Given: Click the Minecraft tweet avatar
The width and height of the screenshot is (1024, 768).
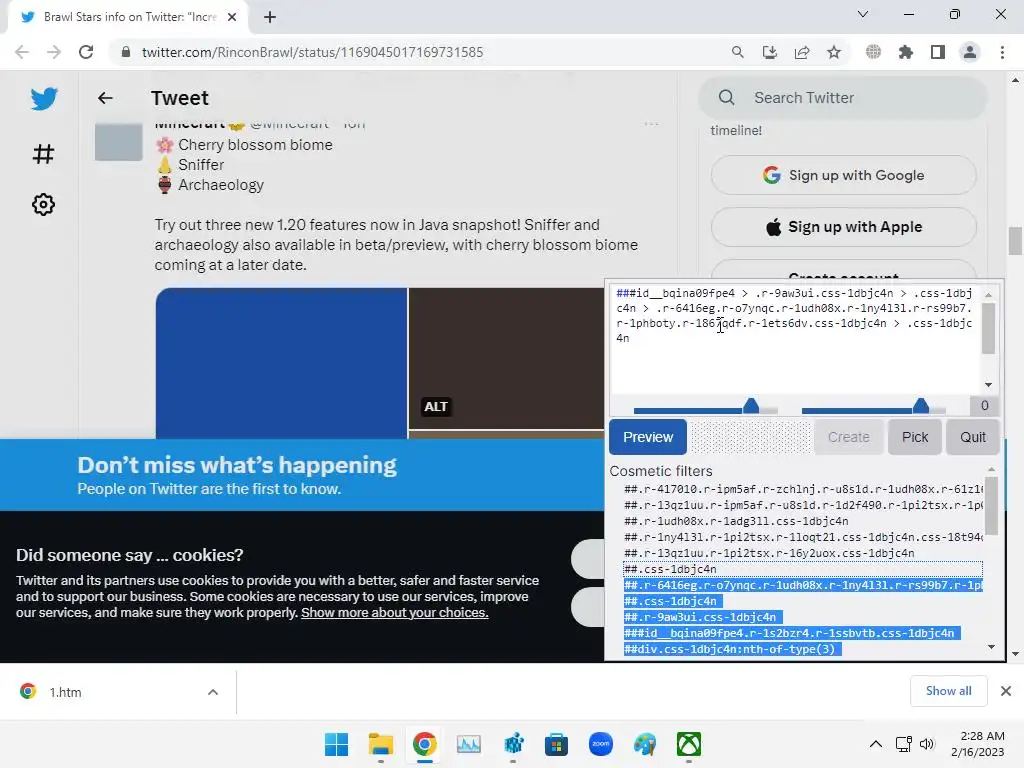Looking at the screenshot, I should point(118,141).
